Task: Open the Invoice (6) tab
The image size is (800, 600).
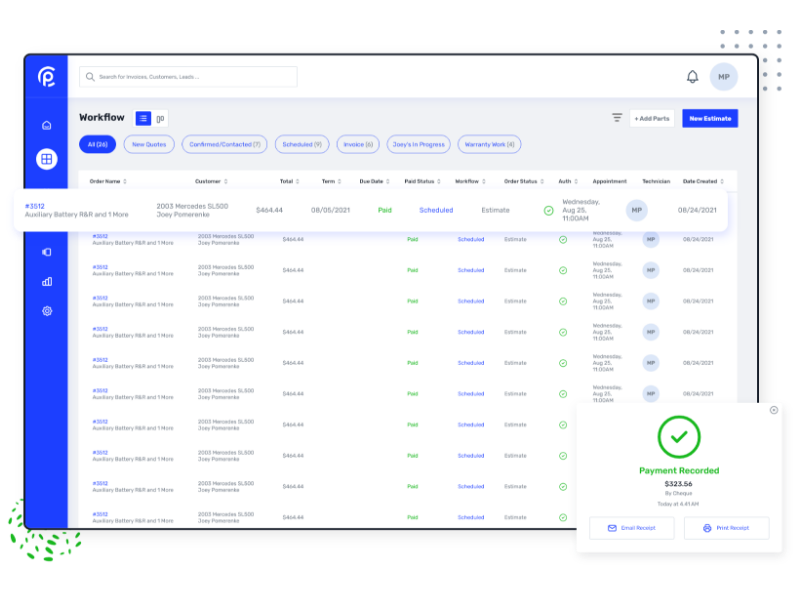Action: tap(357, 144)
